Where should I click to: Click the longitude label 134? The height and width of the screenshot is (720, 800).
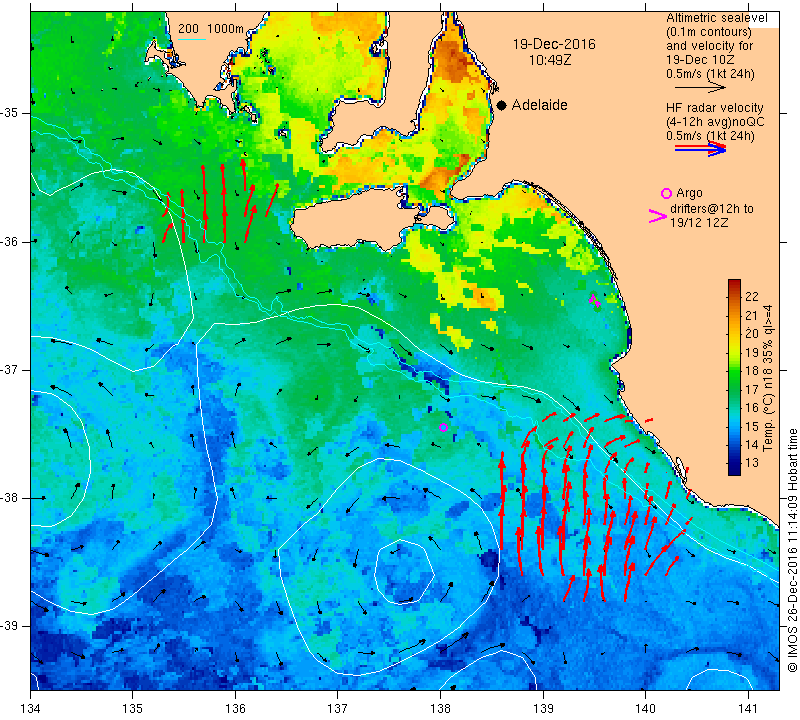pyautogui.click(x=31, y=709)
